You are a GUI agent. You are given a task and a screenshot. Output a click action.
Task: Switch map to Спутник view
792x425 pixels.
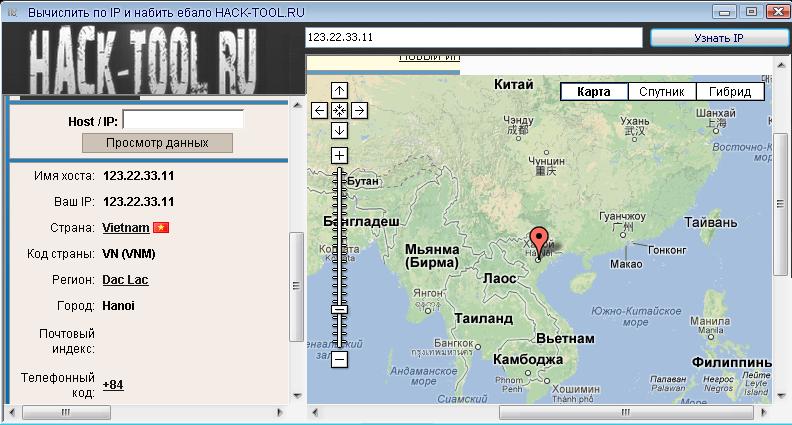pos(662,91)
